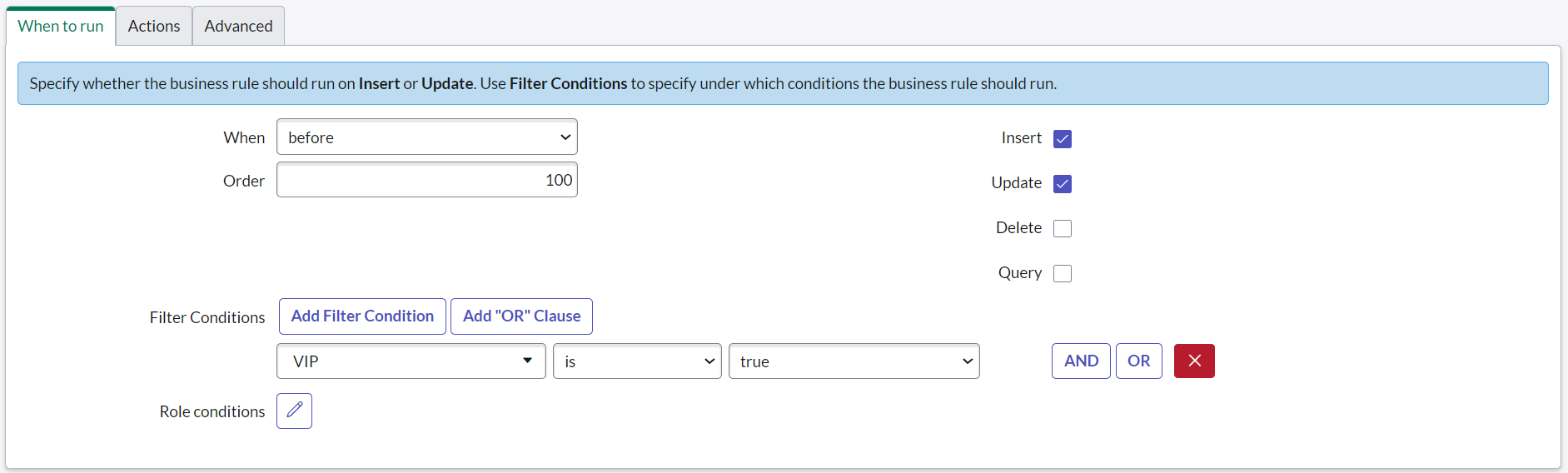This screenshot has height=473, width=1568.
Task: Switch to the Advanced tab
Action: 238,26
